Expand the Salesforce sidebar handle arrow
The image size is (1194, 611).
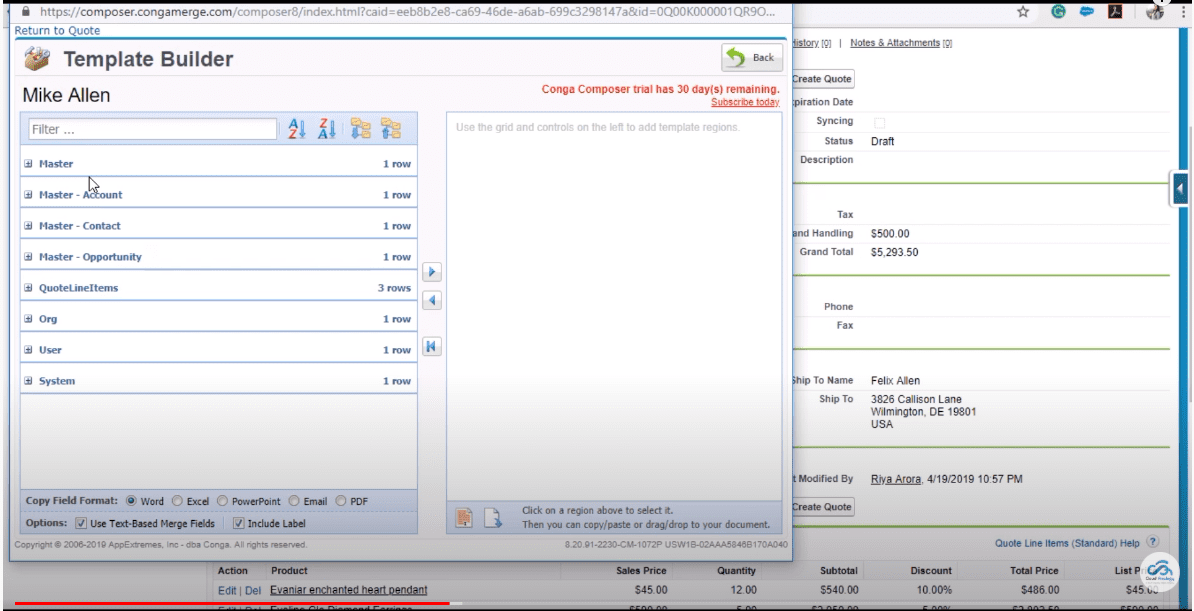pos(1181,189)
